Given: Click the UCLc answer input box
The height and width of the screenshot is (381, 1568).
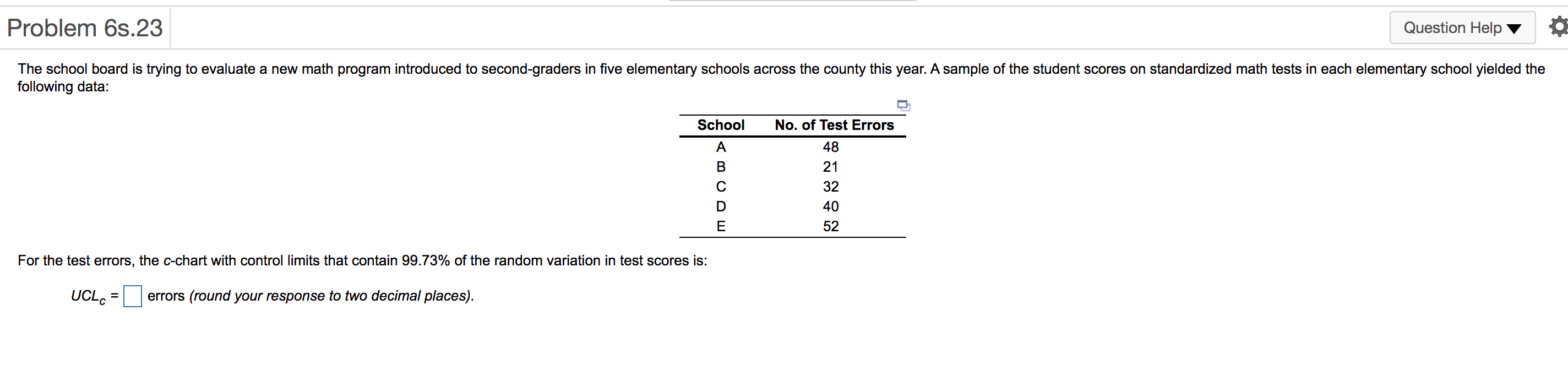Looking at the screenshot, I should [x=132, y=296].
